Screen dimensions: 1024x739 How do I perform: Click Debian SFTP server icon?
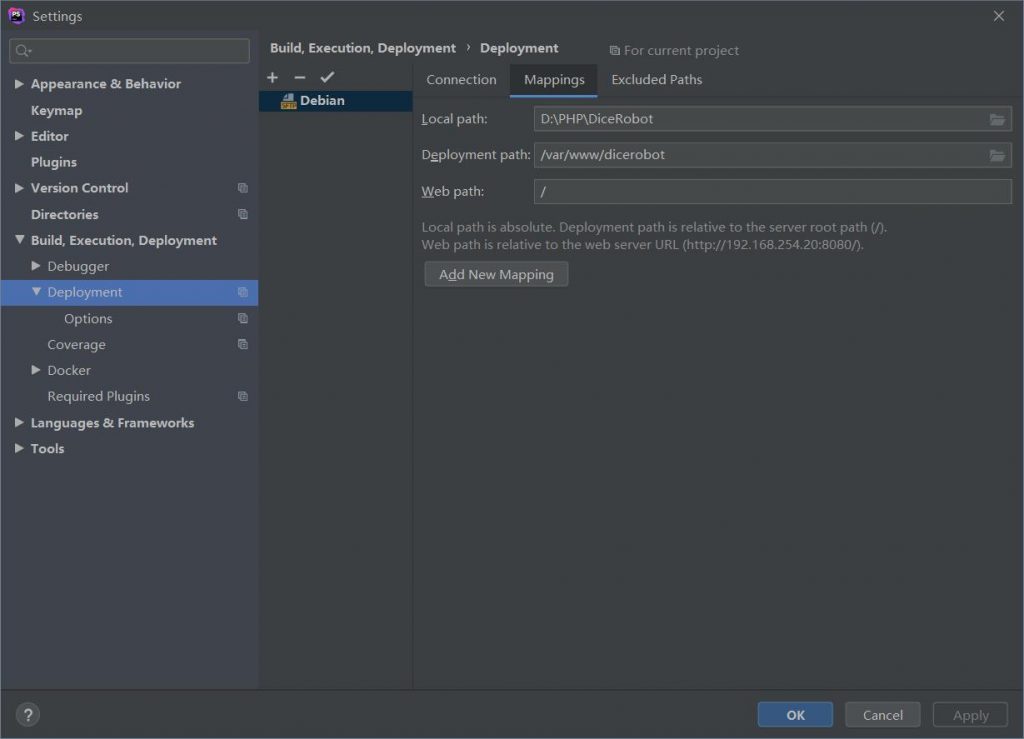288,101
